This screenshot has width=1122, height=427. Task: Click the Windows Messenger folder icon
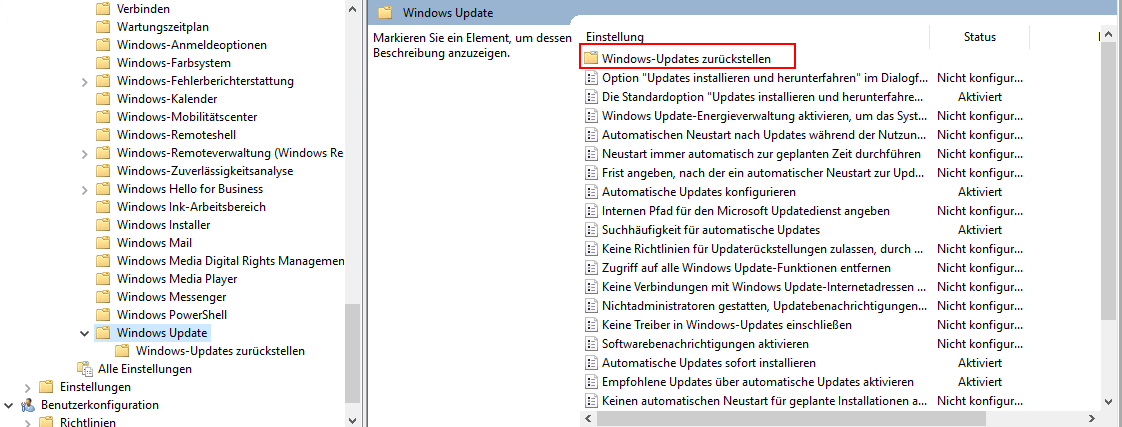(x=103, y=297)
